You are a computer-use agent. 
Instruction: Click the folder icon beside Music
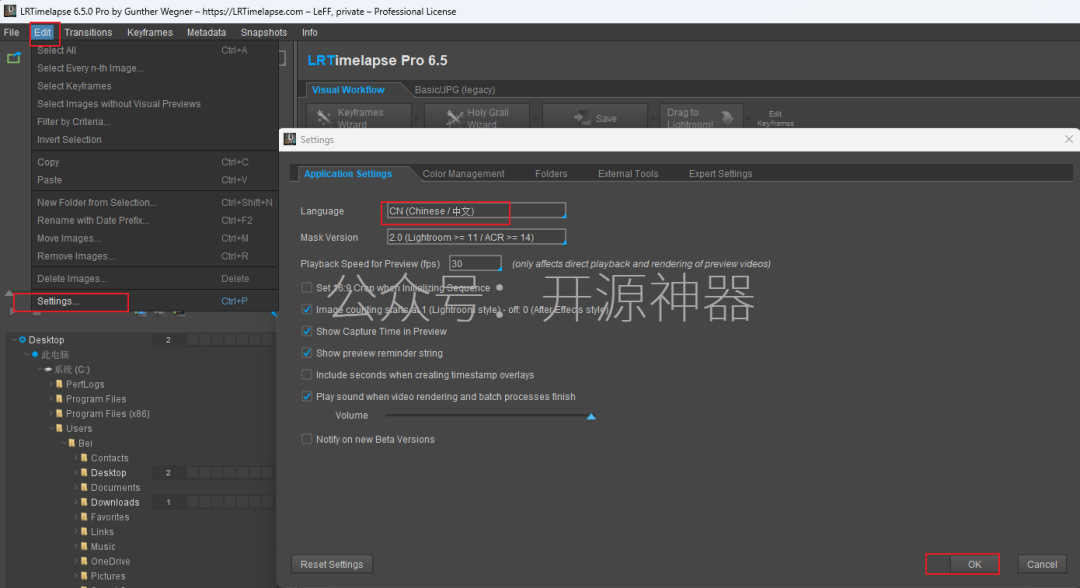coord(84,547)
